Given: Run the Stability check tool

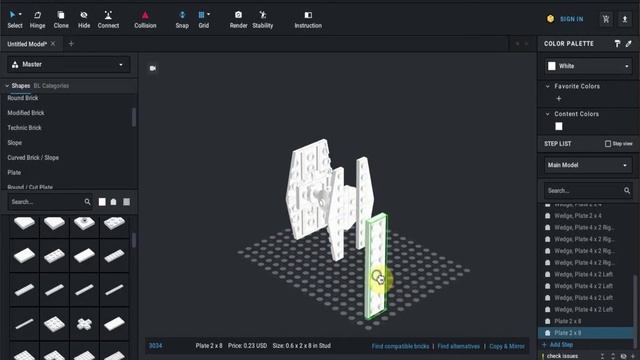Looking at the screenshot, I should point(262,19).
